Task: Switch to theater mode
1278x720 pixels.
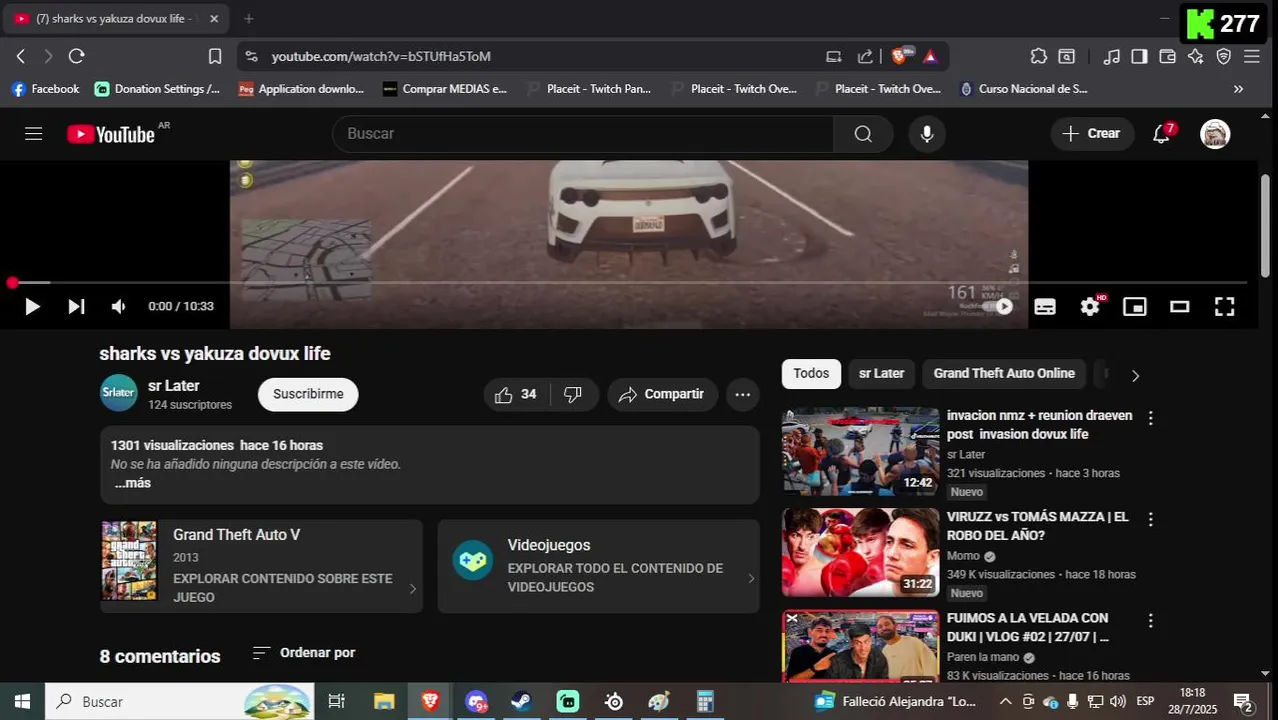Action: (x=1180, y=307)
